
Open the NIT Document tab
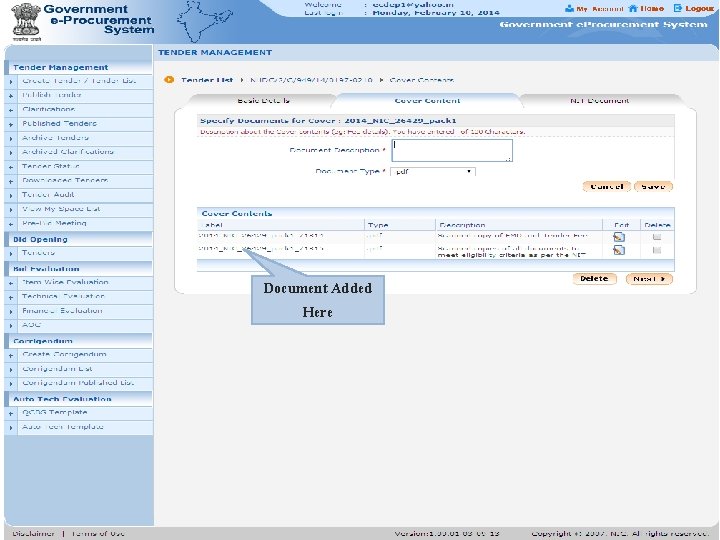click(599, 101)
